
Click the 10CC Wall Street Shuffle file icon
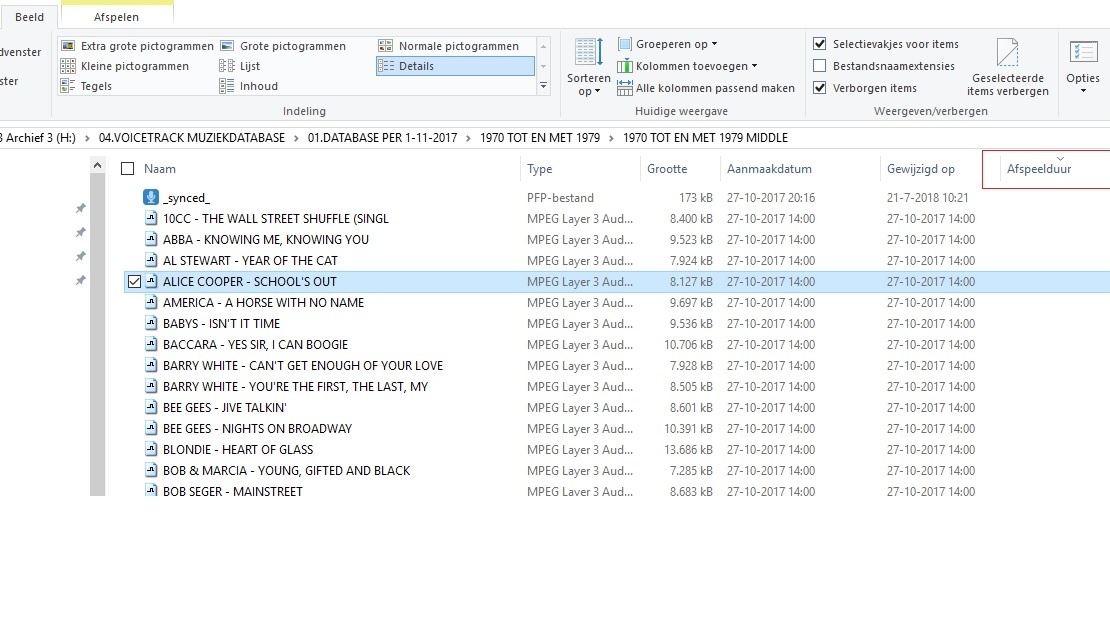pyautogui.click(x=151, y=218)
